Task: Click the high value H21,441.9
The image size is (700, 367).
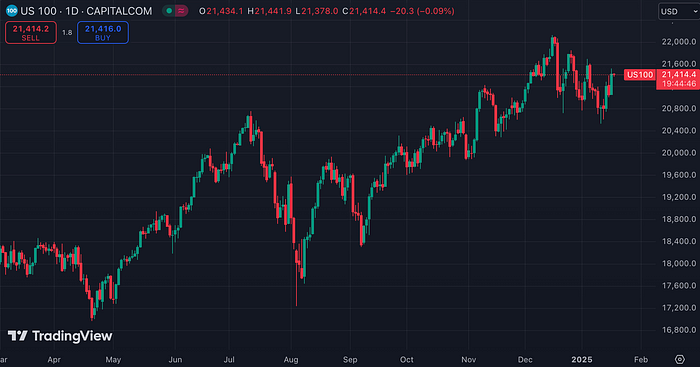Action: pos(270,11)
